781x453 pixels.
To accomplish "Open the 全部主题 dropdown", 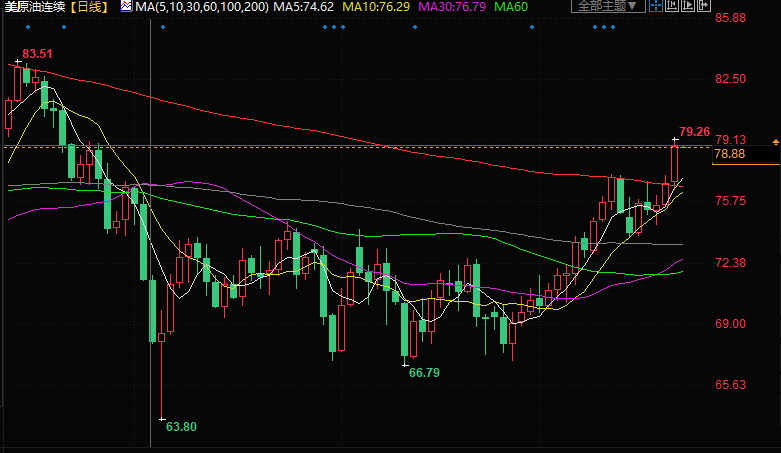I will click(x=609, y=7).
